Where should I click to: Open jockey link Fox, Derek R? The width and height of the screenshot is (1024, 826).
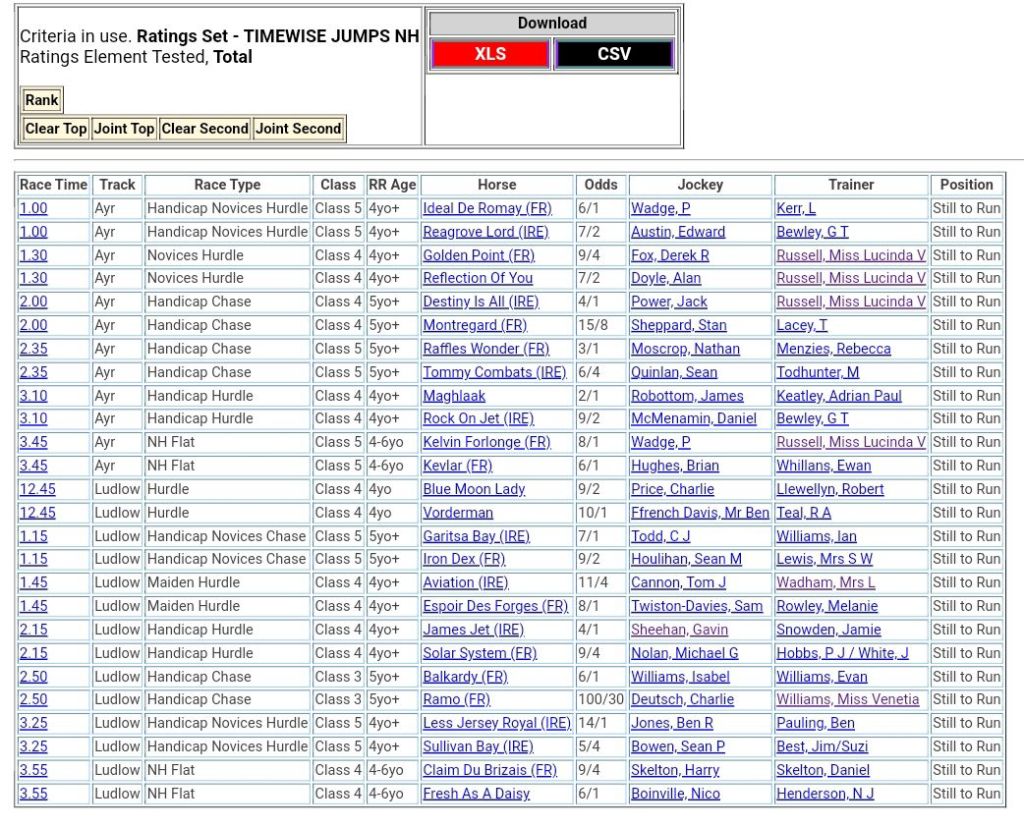(669, 255)
